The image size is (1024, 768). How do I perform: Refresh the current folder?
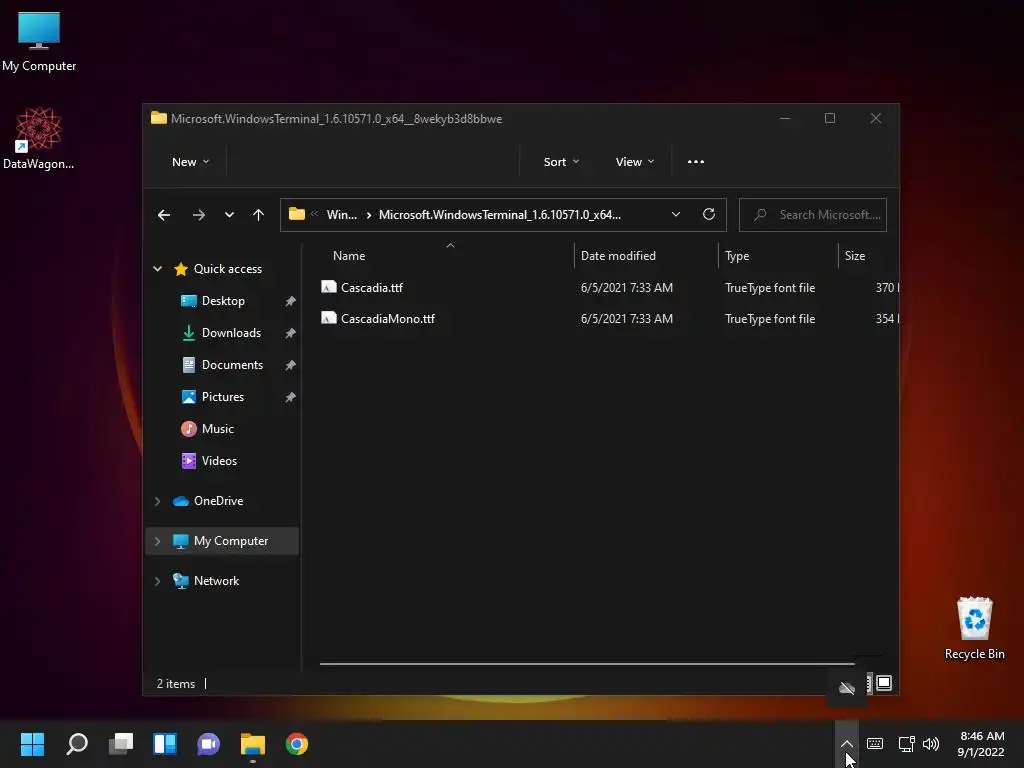(709, 214)
